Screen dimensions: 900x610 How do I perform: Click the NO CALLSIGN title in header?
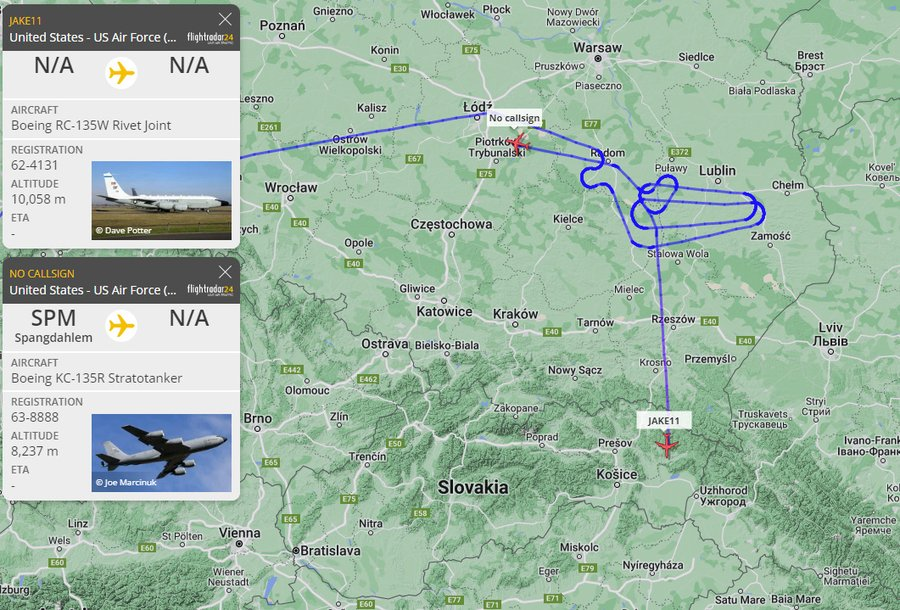click(x=42, y=274)
